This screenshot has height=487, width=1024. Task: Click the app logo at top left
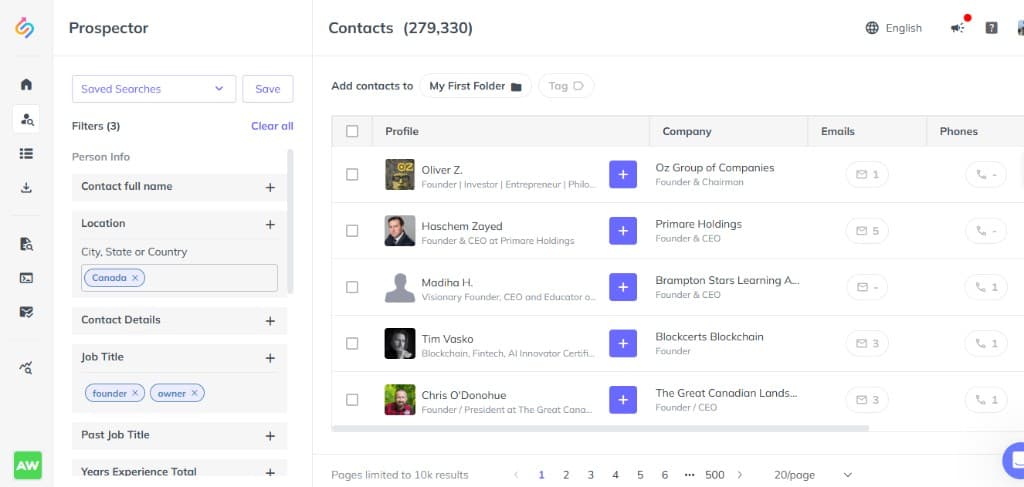[25, 28]
